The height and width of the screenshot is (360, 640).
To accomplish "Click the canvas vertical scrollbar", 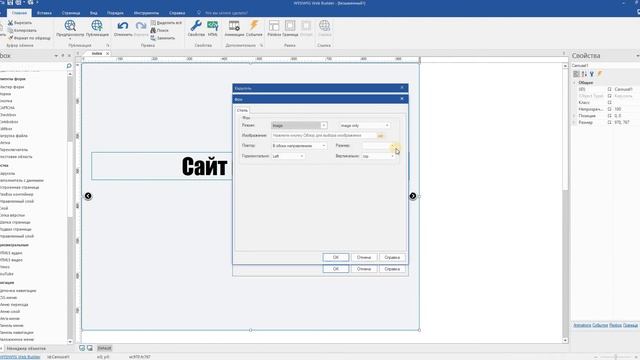I will pyautogui.click(x=565, y=203).
